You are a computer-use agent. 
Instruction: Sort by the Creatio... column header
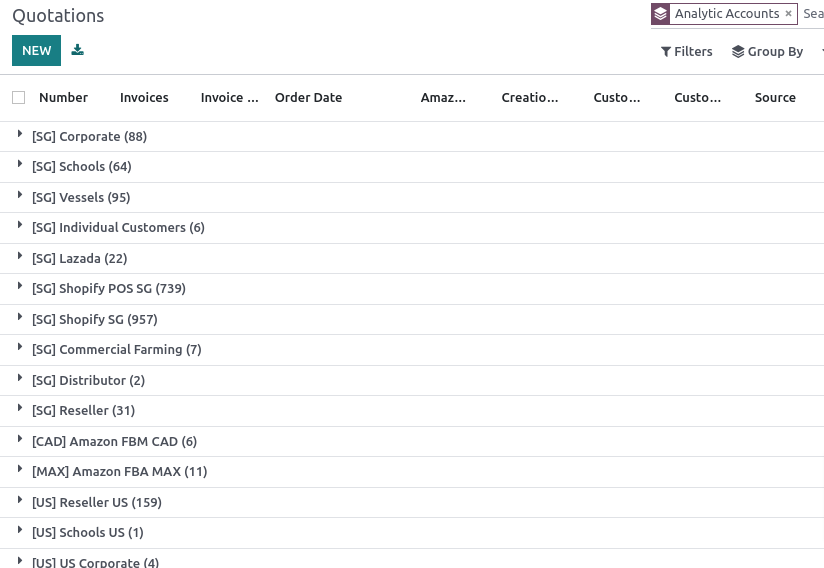(530, 97)
